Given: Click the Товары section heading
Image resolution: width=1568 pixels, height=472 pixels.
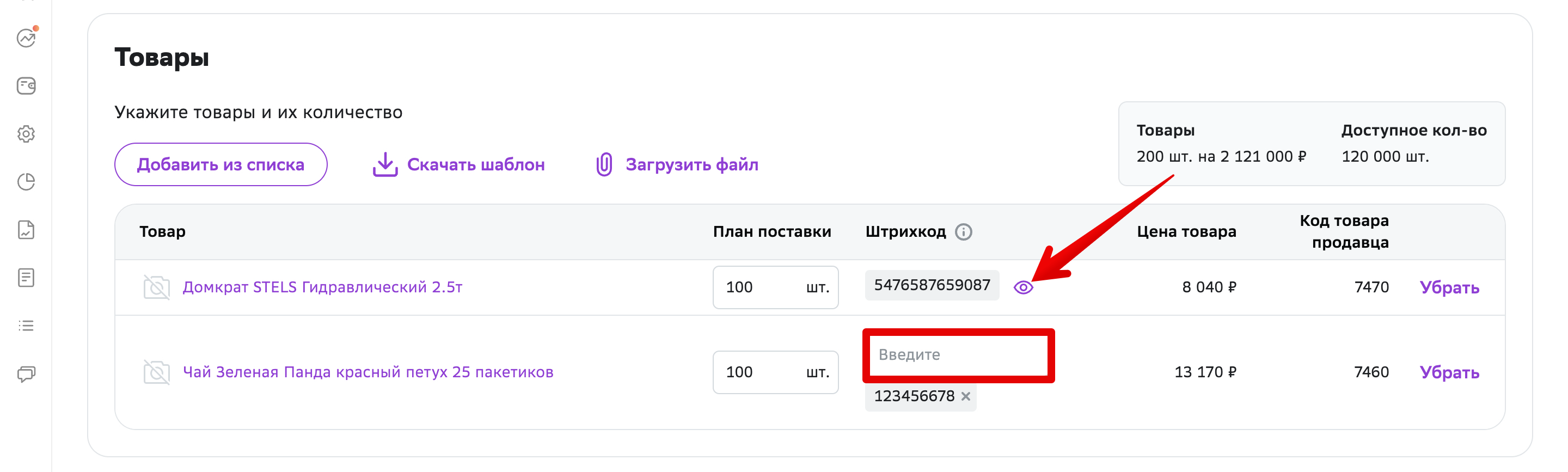Looking at the screenshot, I should (162, 57).
